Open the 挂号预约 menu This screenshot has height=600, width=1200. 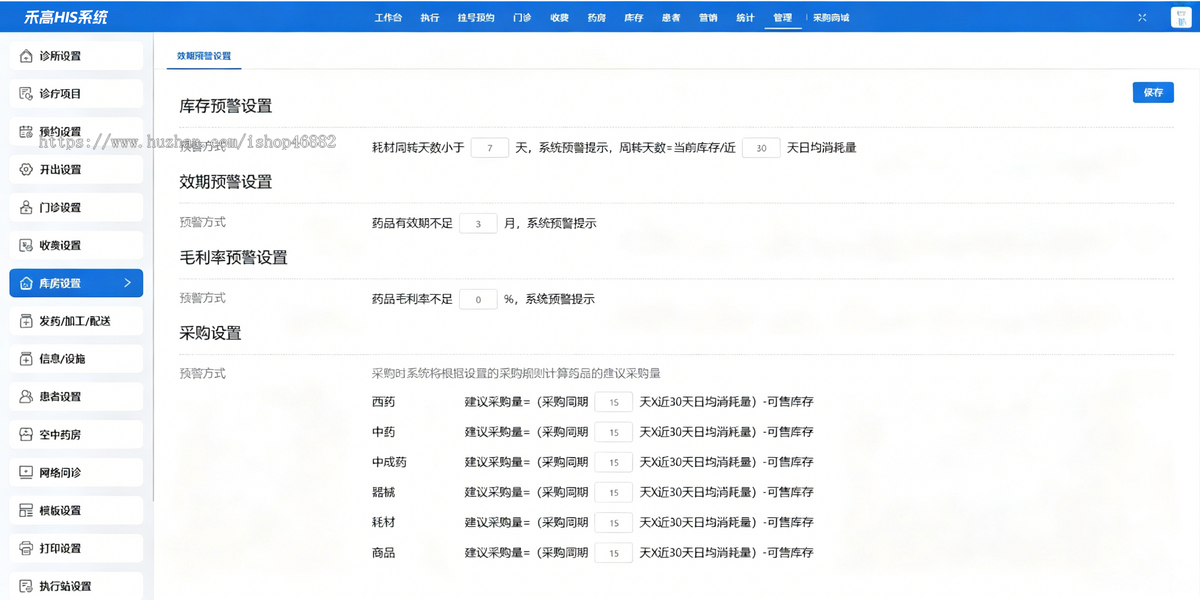(476, 18)
